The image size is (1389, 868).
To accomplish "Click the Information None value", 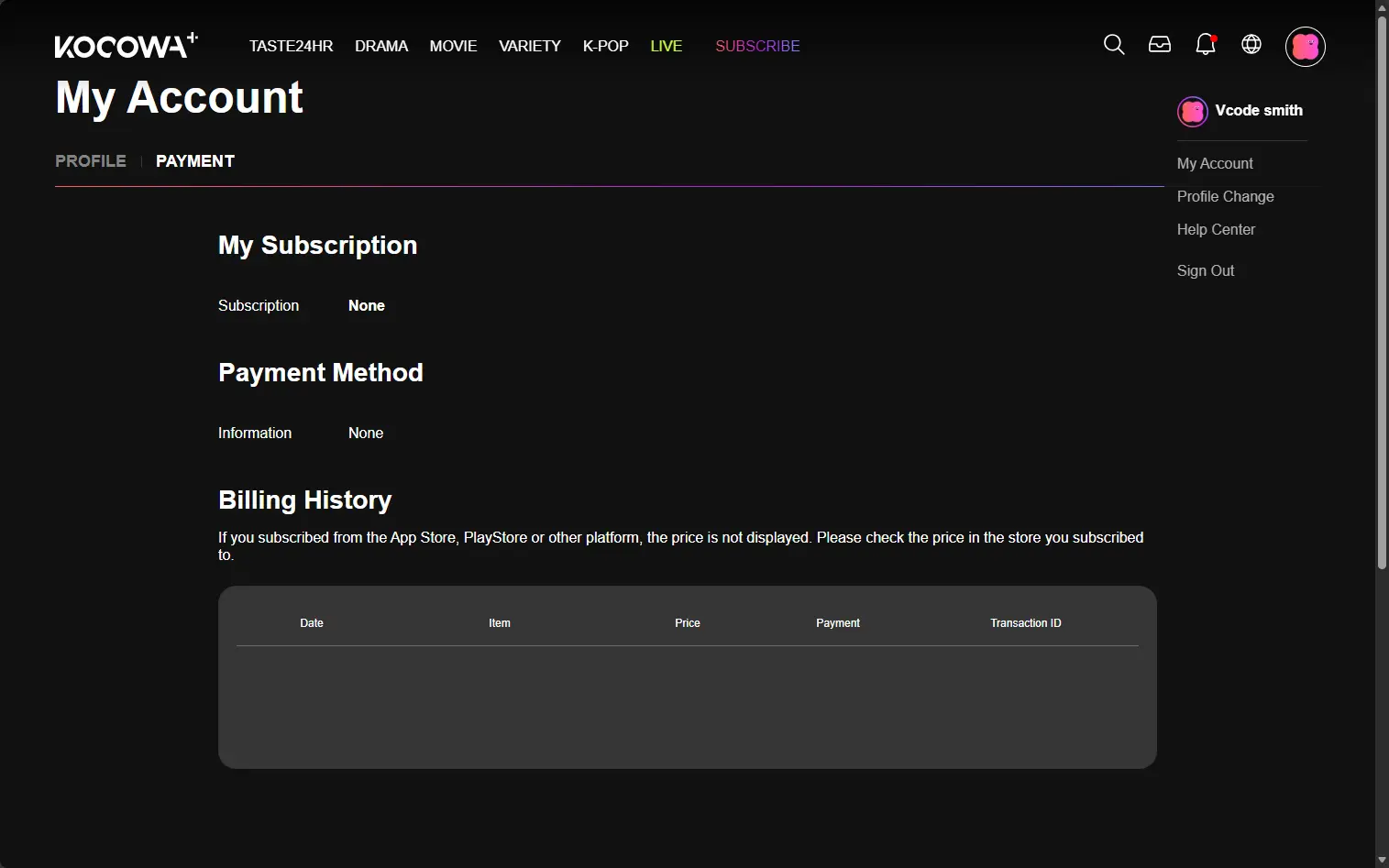I will [x=366, y=433].
